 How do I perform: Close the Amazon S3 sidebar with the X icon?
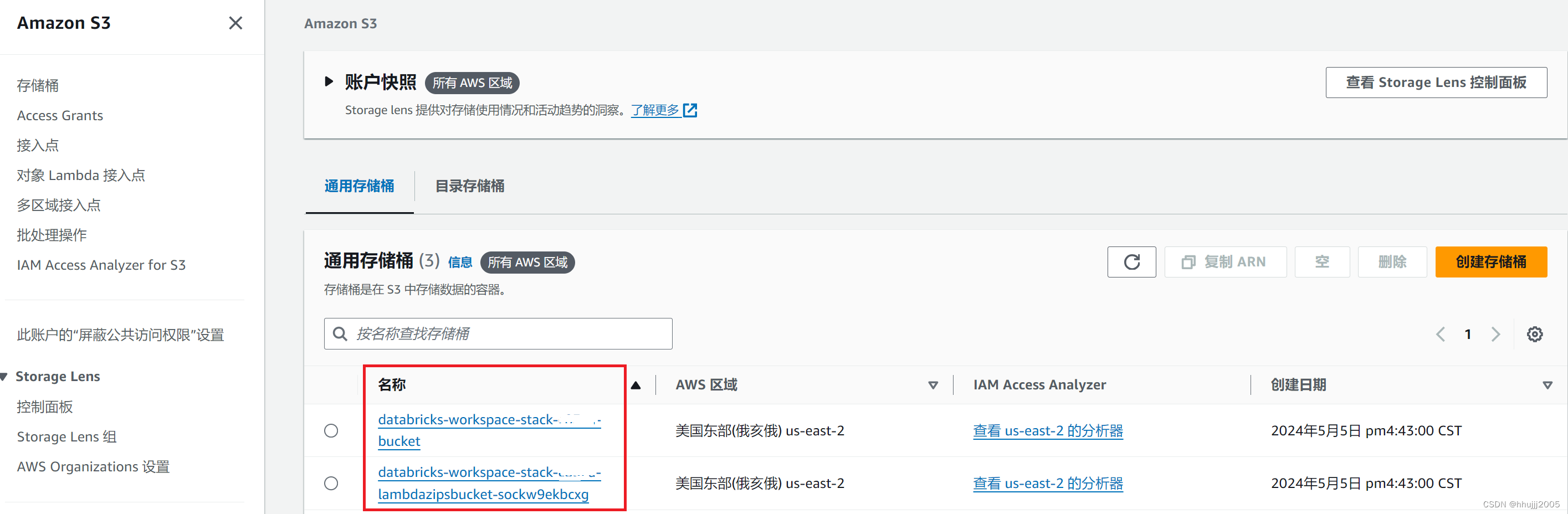pyautogui.click(x=235, y=23)
